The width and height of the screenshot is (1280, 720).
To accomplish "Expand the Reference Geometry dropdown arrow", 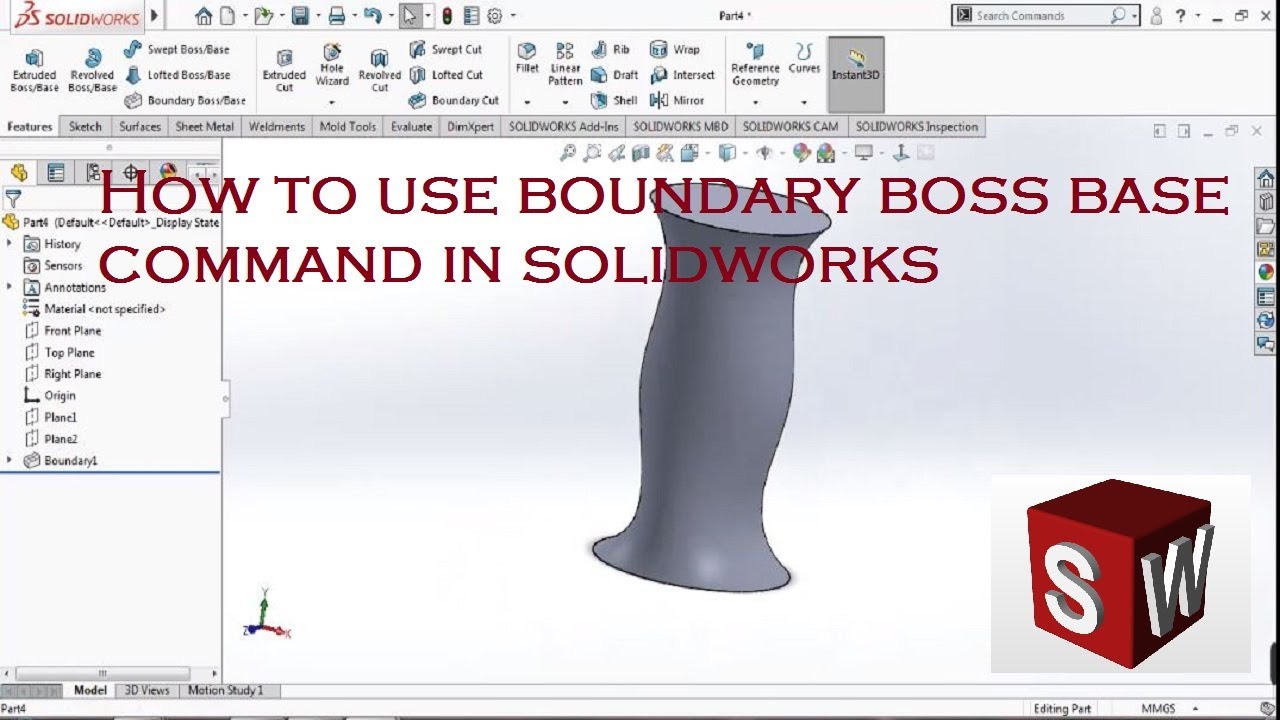I will point(755,102).
